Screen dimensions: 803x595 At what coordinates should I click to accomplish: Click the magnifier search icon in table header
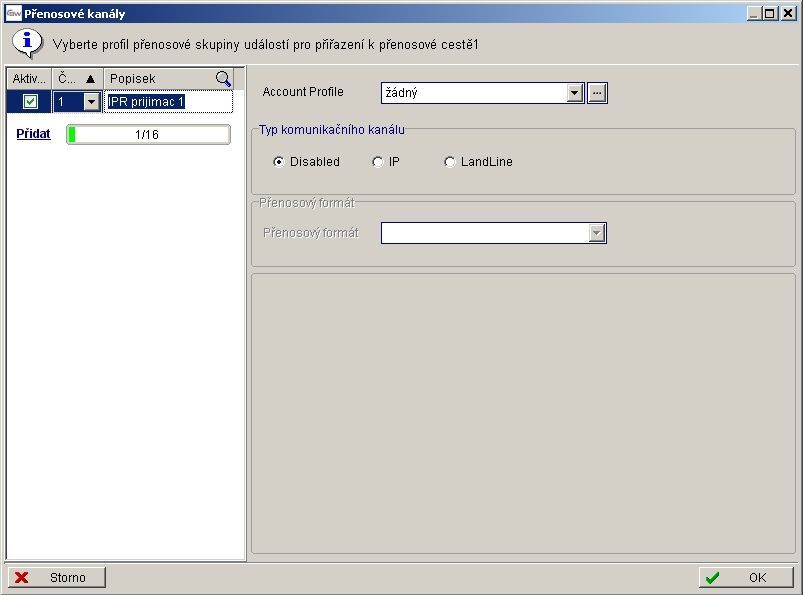coord(224,79)
